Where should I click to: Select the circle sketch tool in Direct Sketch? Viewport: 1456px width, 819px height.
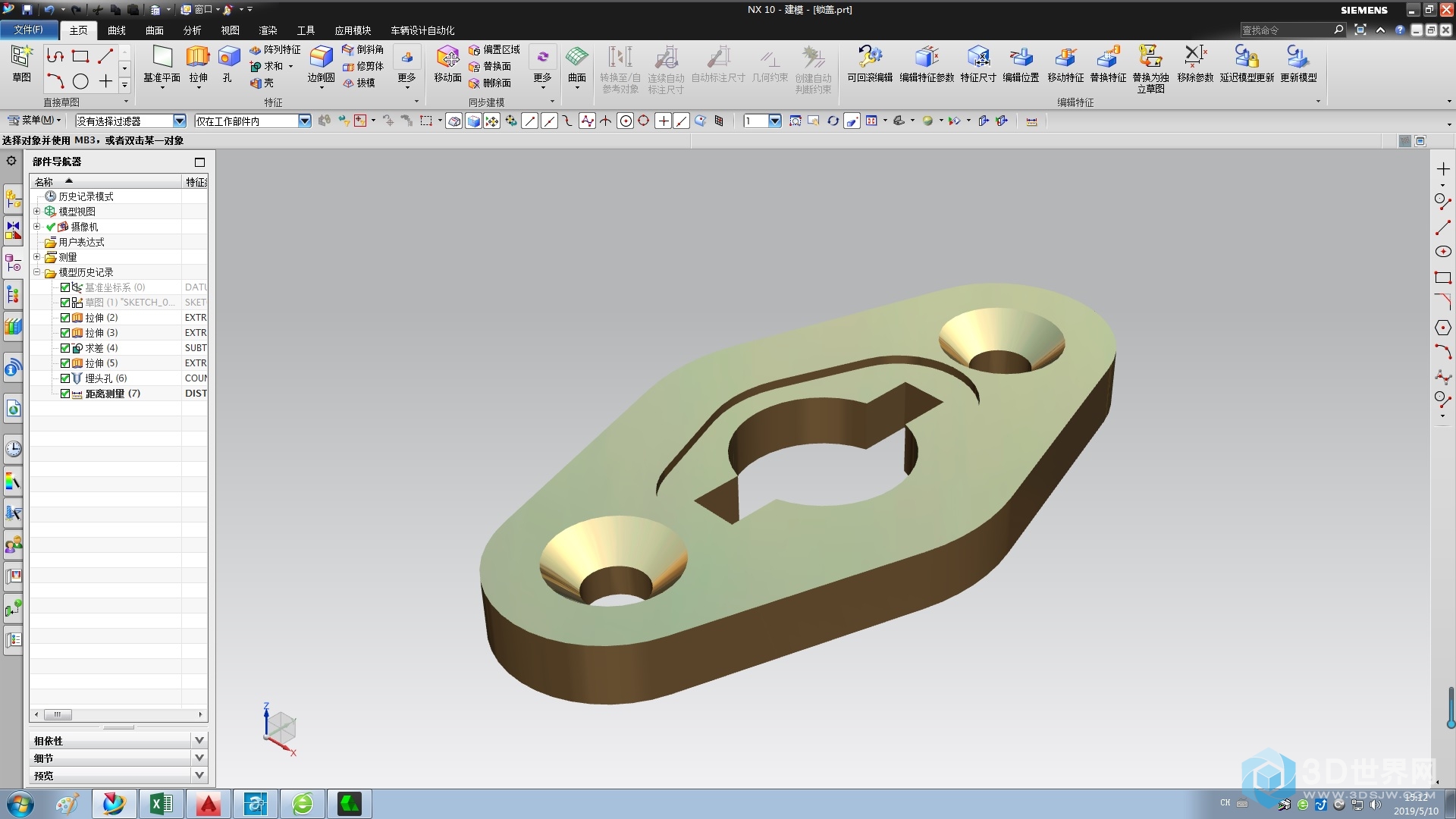click(80, 81)
